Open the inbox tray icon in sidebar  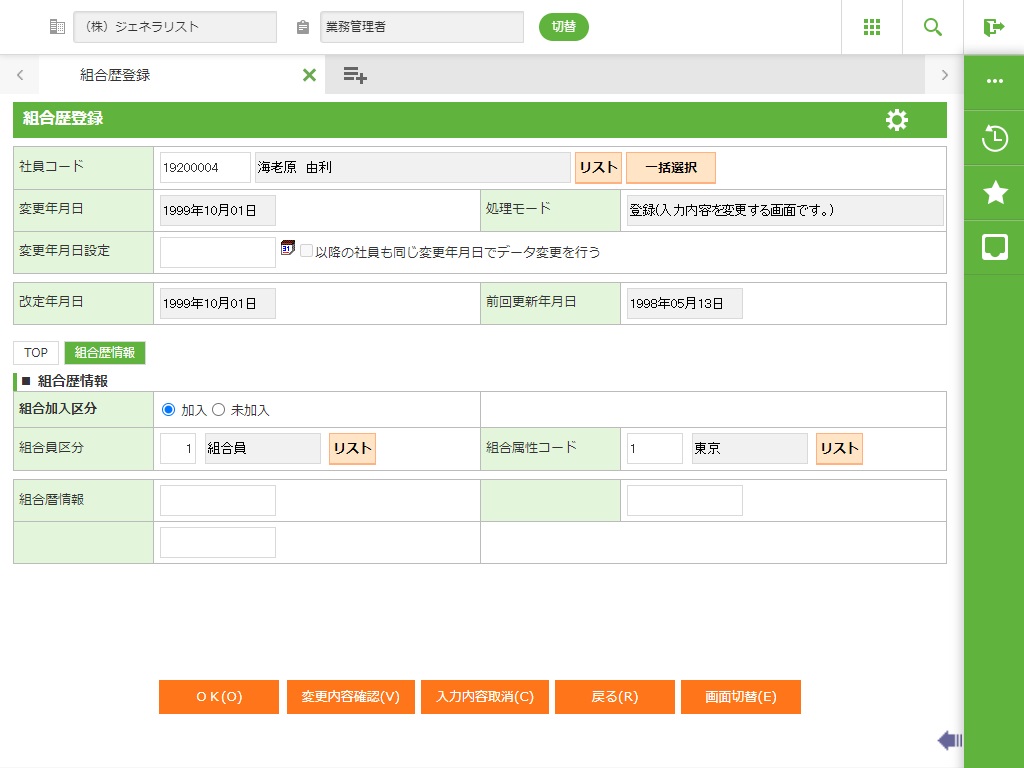994,247
